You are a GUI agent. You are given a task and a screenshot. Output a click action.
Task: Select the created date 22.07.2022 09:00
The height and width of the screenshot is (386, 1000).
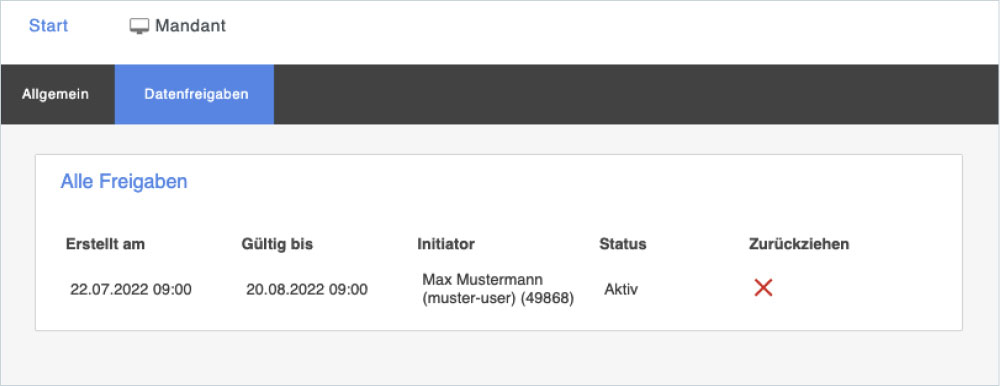click(131, 290)
